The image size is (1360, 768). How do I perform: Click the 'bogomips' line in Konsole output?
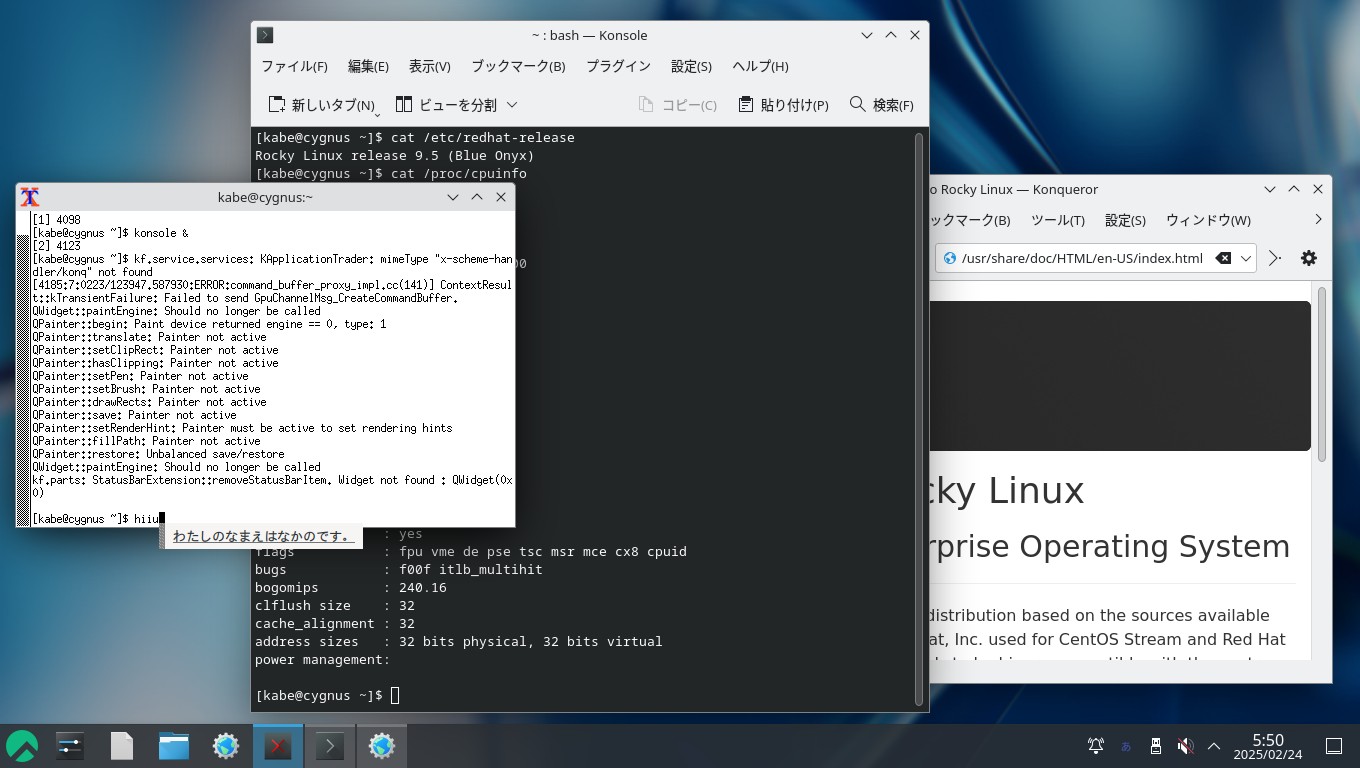point(351,587)
